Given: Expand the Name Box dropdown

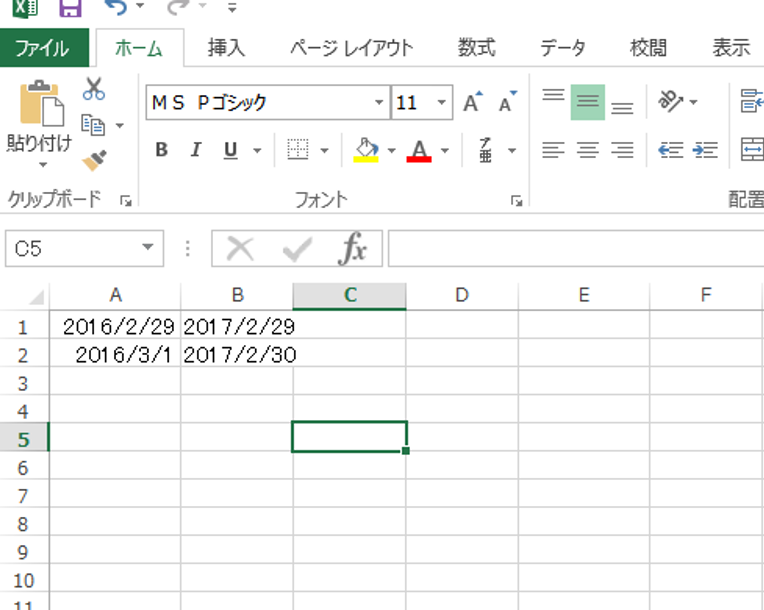Looking at the screenshot, I should (x=148, y=248).
